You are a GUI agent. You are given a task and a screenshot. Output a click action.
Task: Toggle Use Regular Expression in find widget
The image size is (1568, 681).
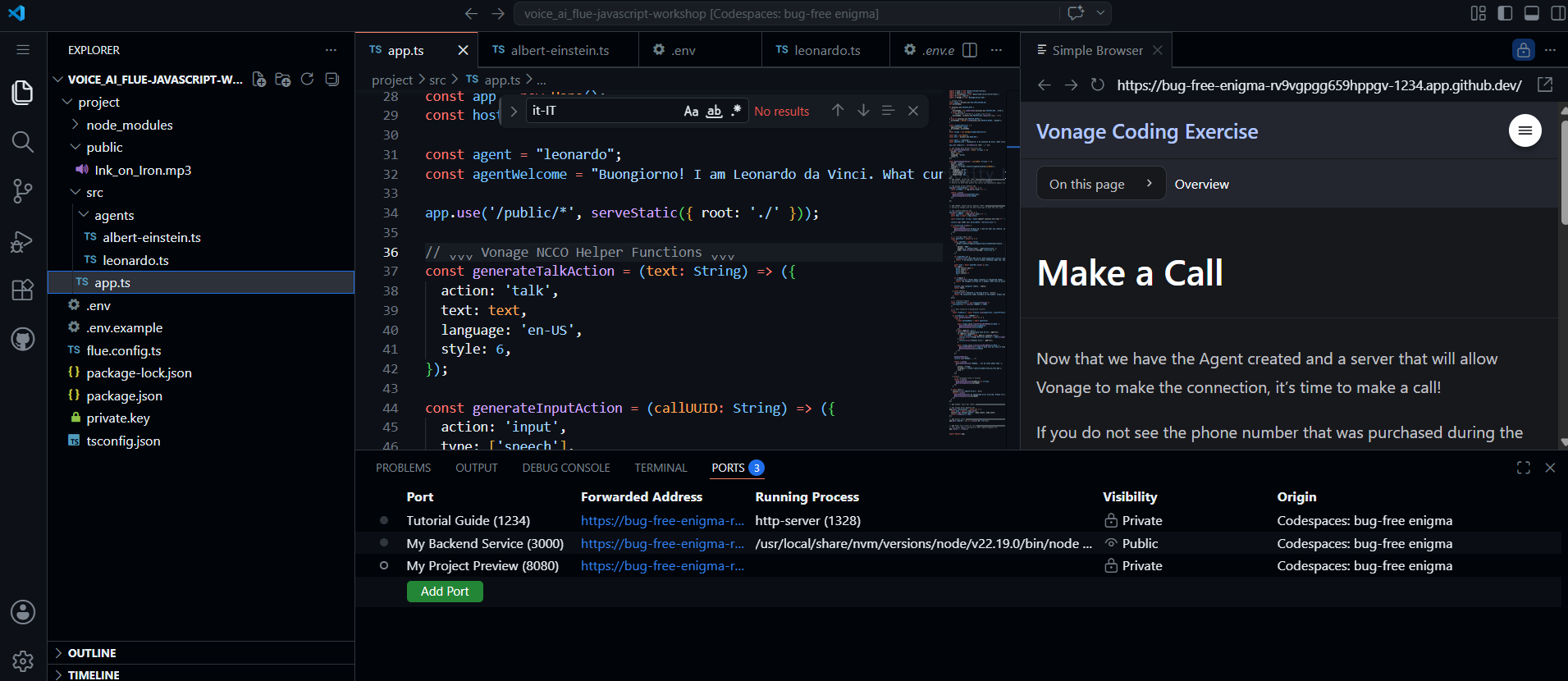(736, 111)
